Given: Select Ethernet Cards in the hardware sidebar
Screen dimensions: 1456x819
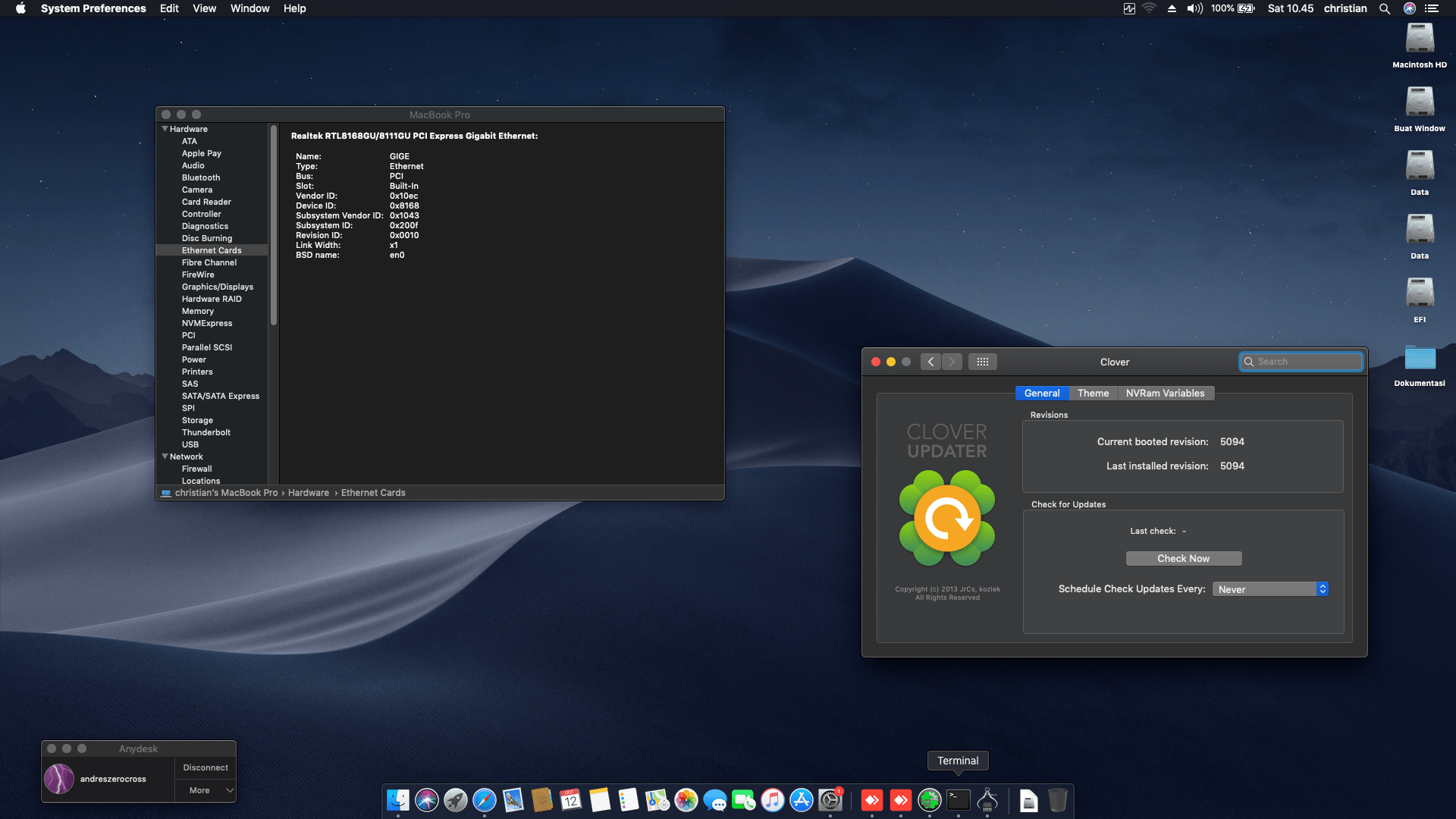Looking at the screenshot, I should click(211, 250).
